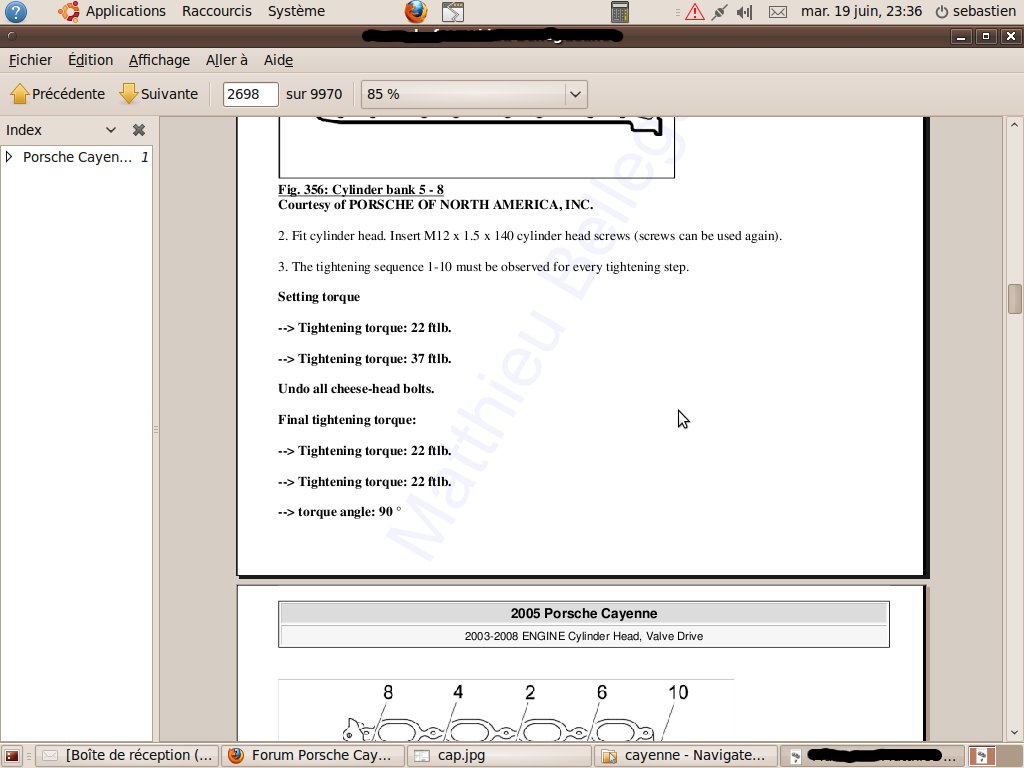Image resolution: width=1024 pixels, height=768 pixels.
Task: Expand the Porsche Cayen... index entry
Action: coord(9,157)
